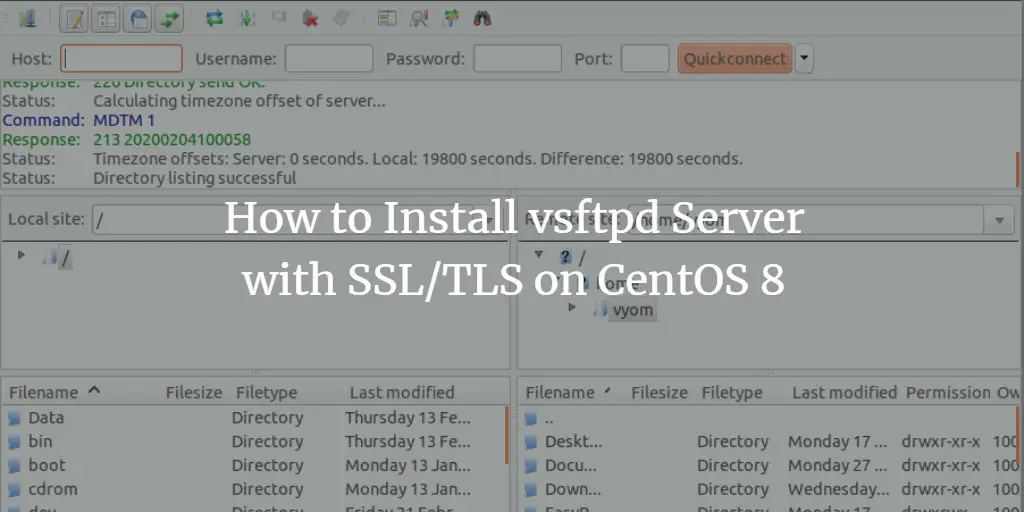Search files with the binoculars icon
The width and height of the screenshot is (1024, 512).
coord(482,19)
